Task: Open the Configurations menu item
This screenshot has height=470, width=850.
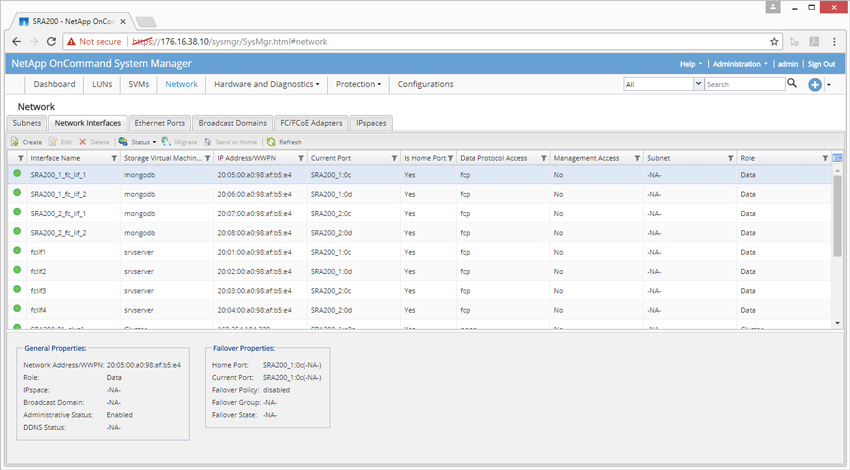Action: coord(426,84)
